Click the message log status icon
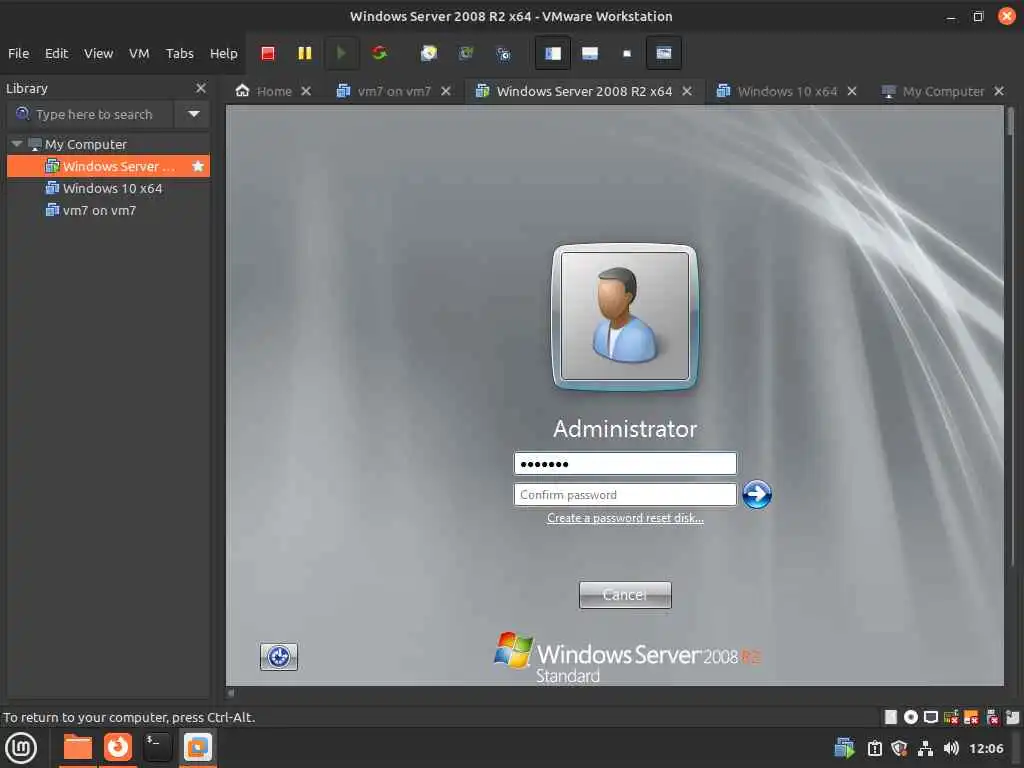The width and height of the screenshot is (1024, 768). pyautogui.click(x=1013, y=717)
